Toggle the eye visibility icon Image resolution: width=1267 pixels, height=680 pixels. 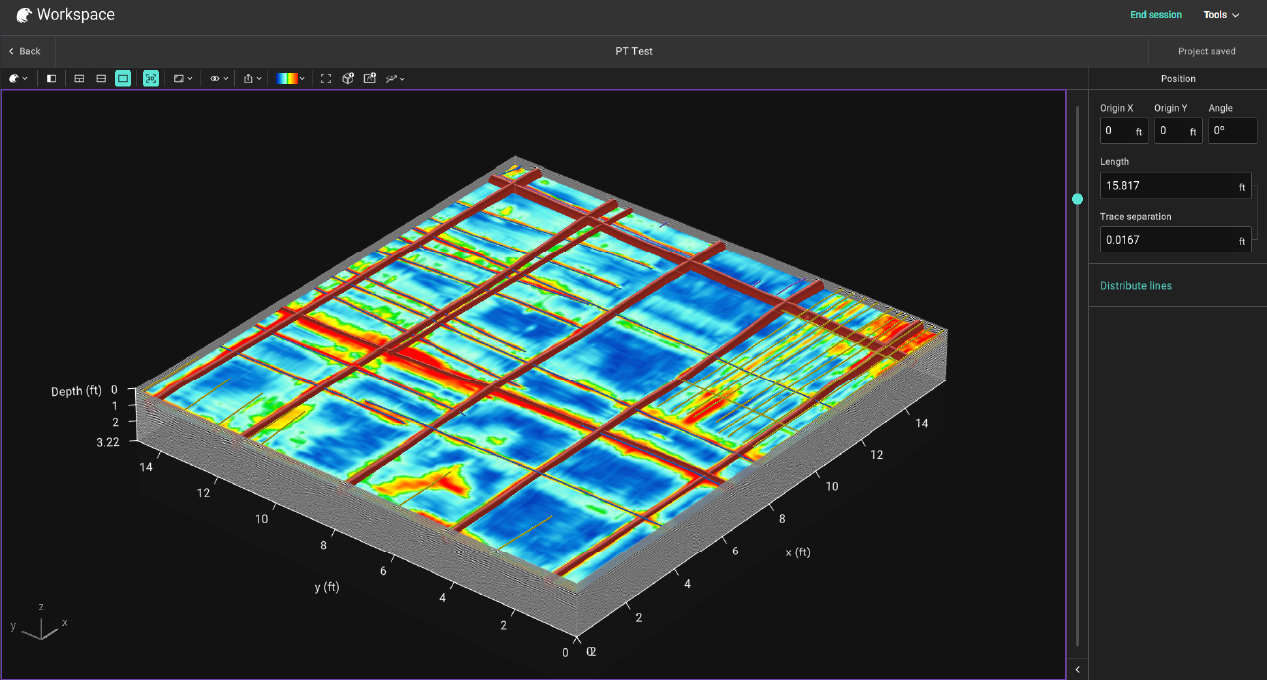(x=213, y=78)
